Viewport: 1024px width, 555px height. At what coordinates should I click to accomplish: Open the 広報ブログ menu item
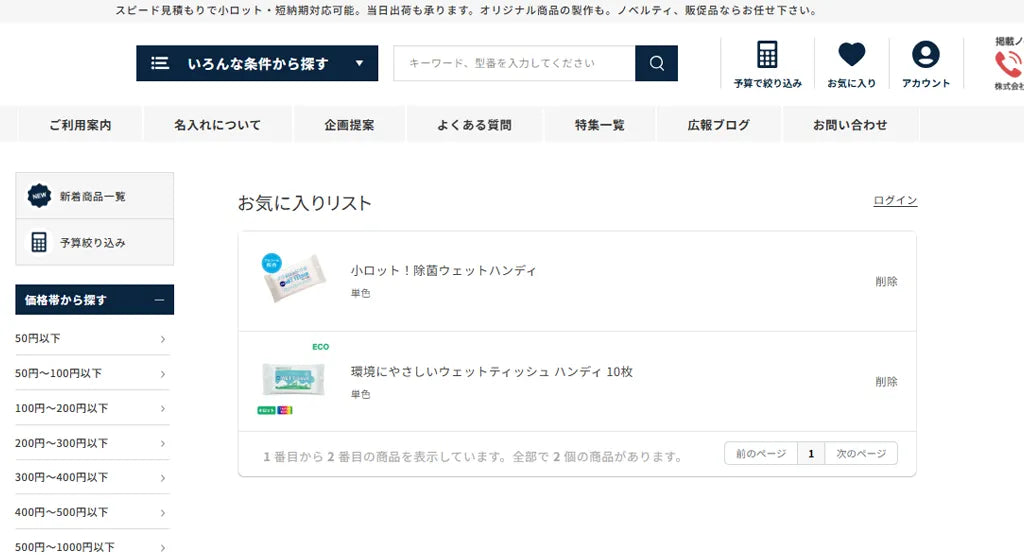click(718, 125)
